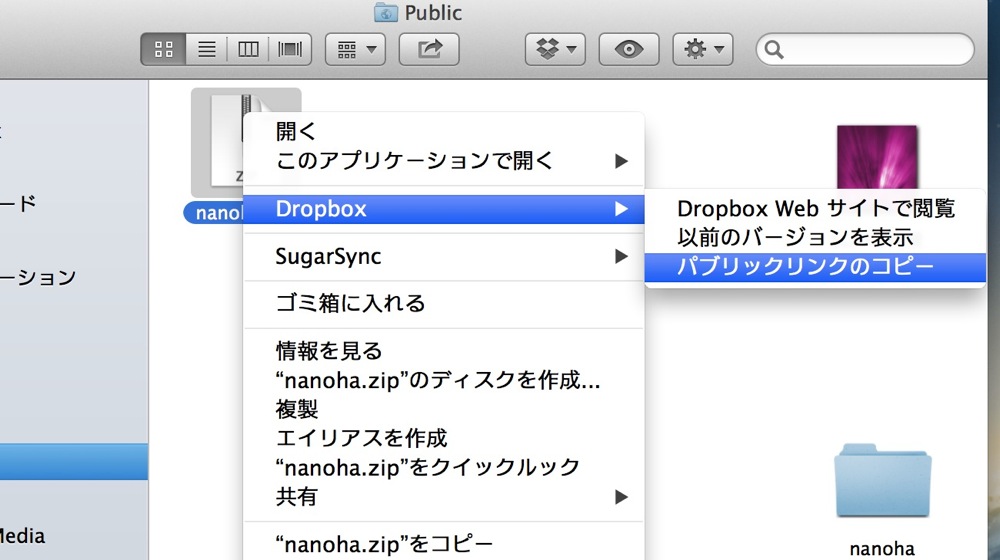Select 以前のバージョンを表示 submenu item
This screenshot has height=560, width=1000.
[x=815, y=237]
